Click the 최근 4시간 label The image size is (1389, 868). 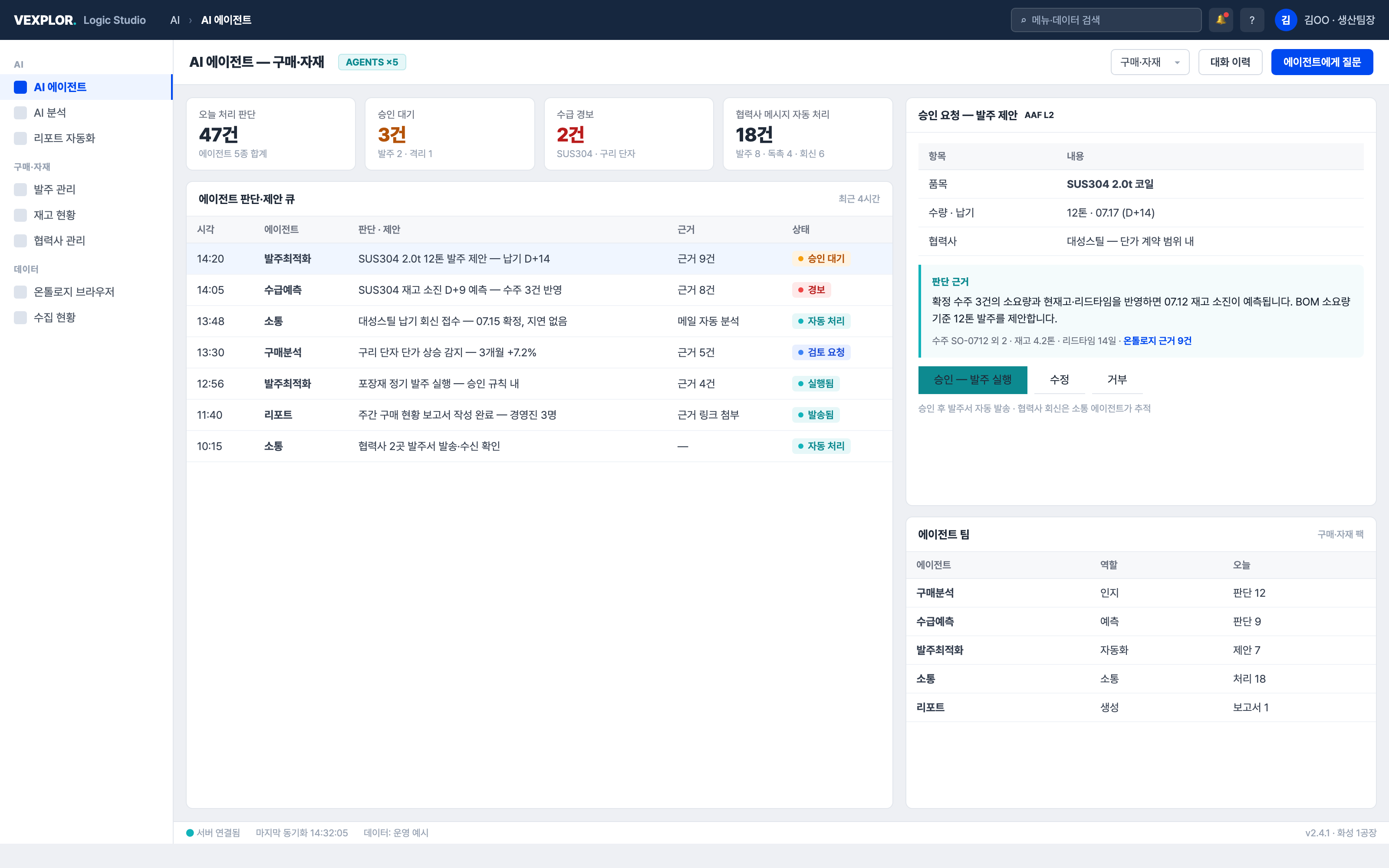tap(859, 199)
